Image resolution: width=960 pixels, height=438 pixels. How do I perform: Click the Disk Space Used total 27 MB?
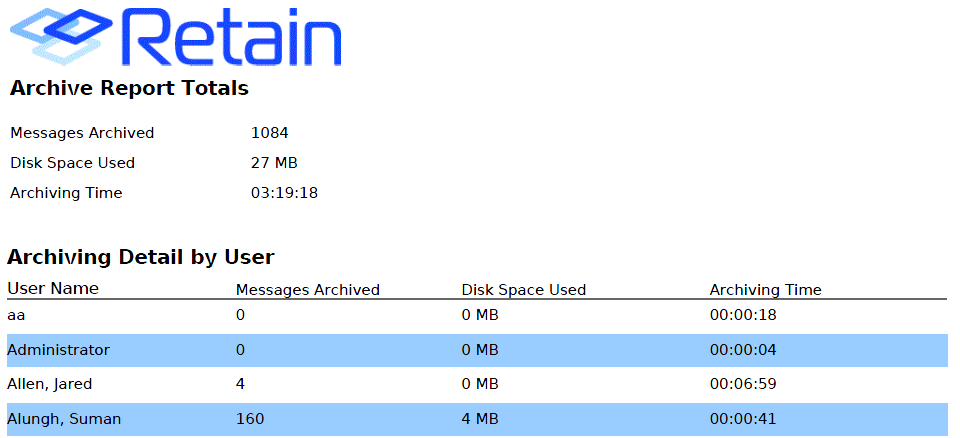coord(274,163)
